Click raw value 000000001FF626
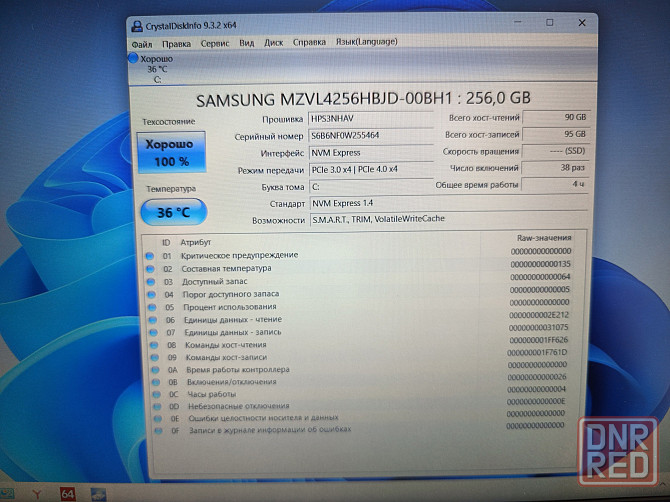Image resolution: width=670 pixels, height=502 pixels. click(x=538, y=340)
